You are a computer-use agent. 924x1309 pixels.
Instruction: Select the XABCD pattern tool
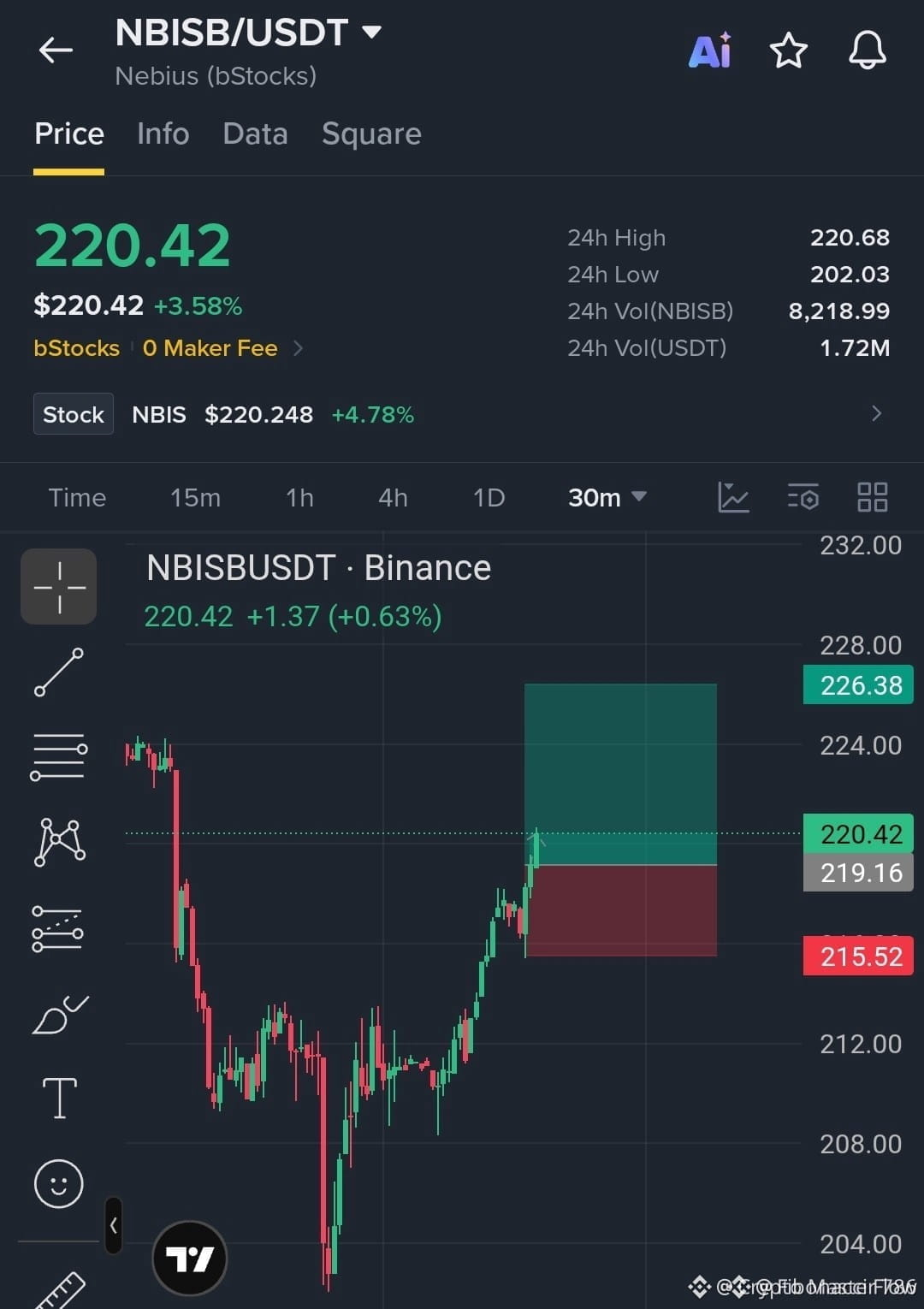[59, 842]
